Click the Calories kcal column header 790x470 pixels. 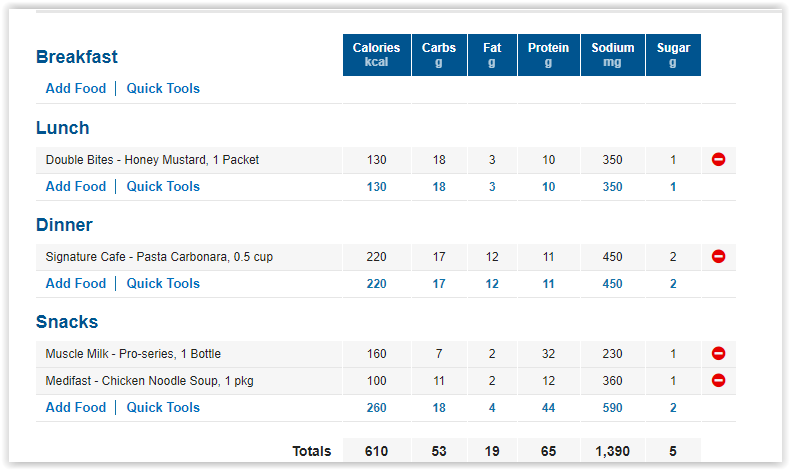pyautogui.click(x=377, y=55)
